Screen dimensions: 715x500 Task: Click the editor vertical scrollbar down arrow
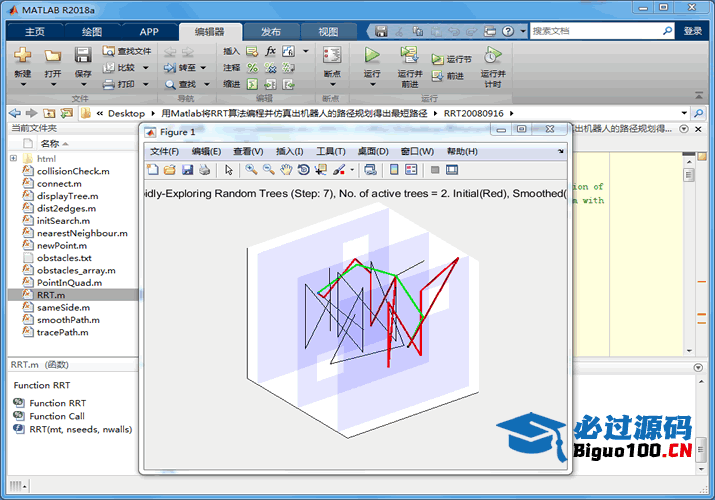coord(689,351)
